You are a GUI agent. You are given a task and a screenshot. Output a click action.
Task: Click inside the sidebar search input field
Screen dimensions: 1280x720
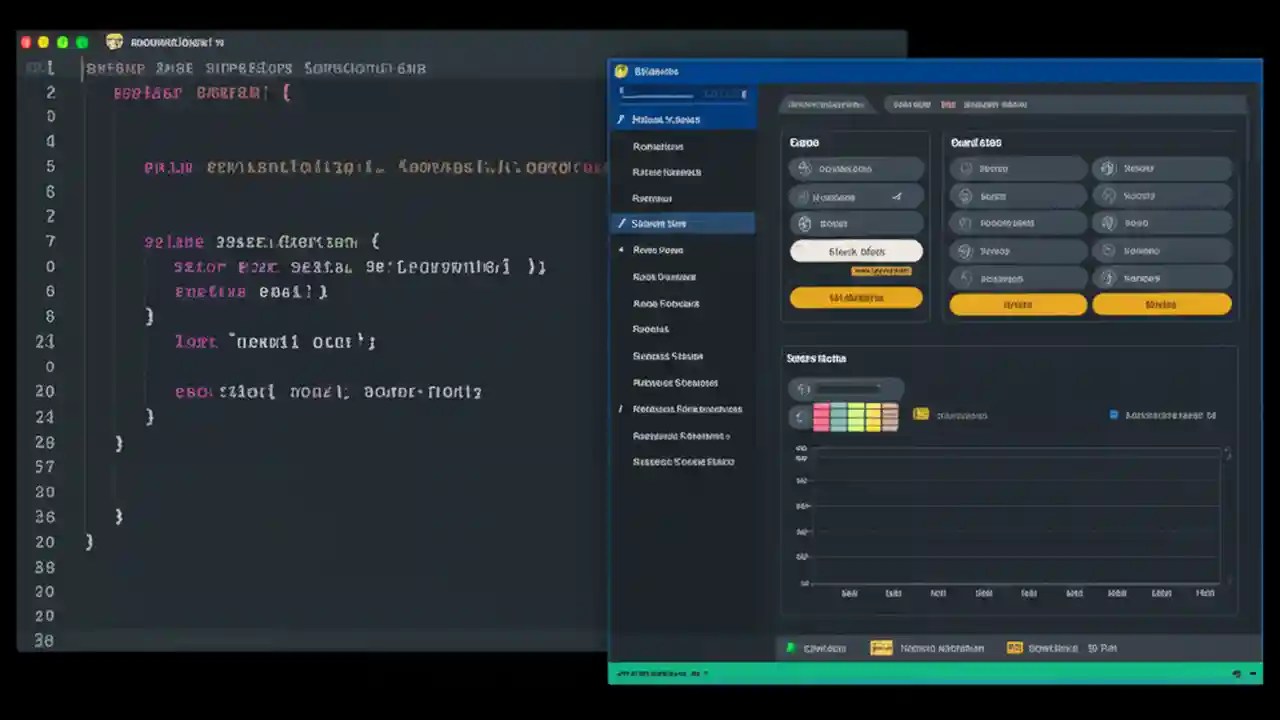coord(683,93)
